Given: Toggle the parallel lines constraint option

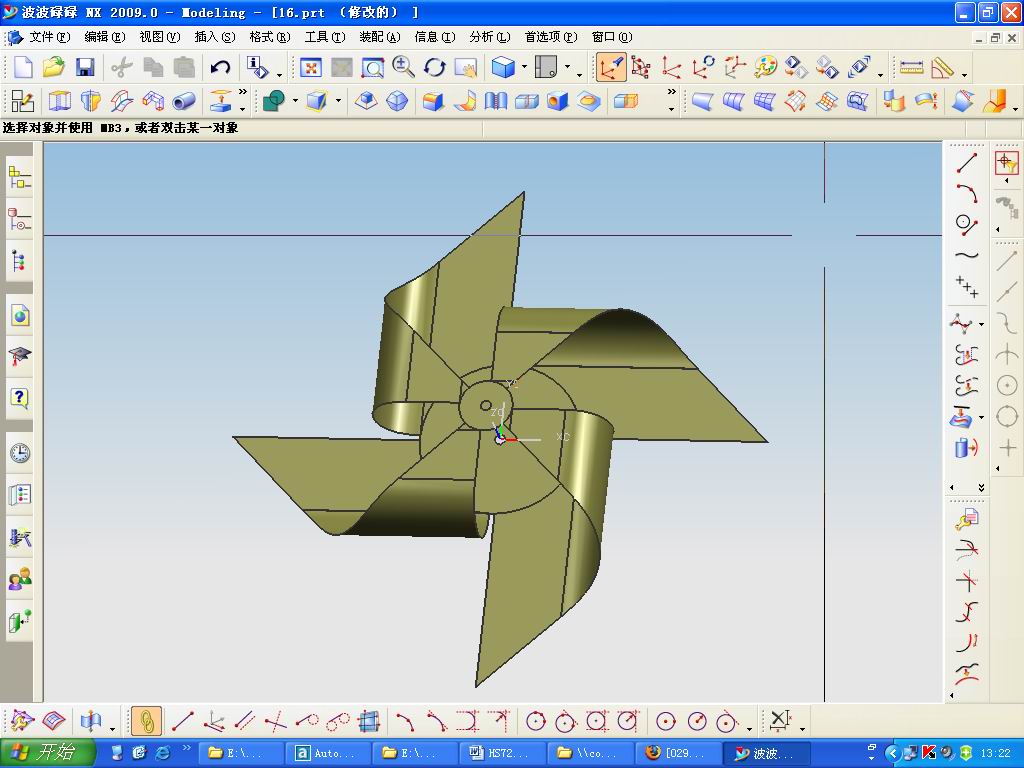Looking at the screenshot, I should (x=245, y=721).
